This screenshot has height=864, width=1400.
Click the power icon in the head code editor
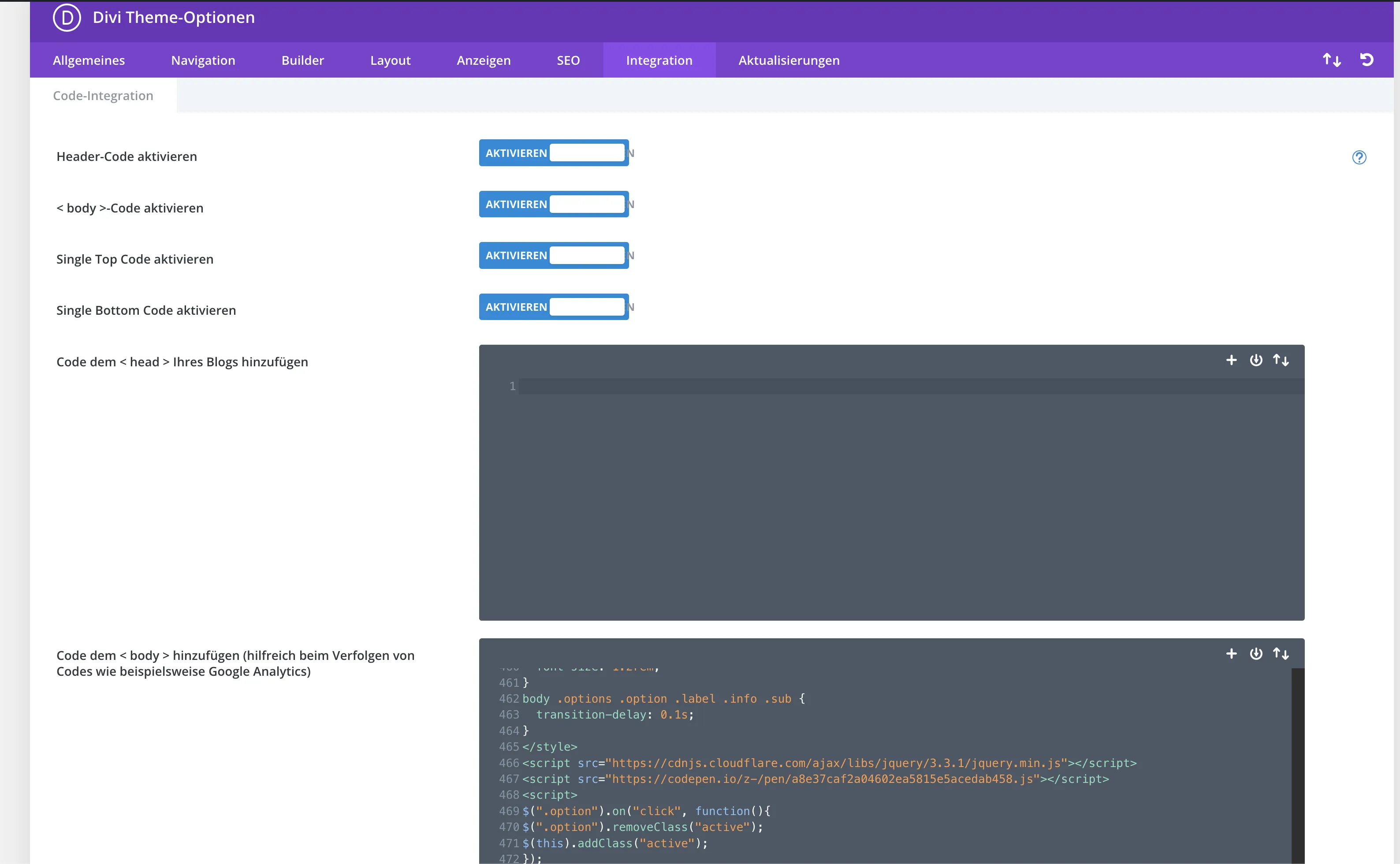(1256, 360)
